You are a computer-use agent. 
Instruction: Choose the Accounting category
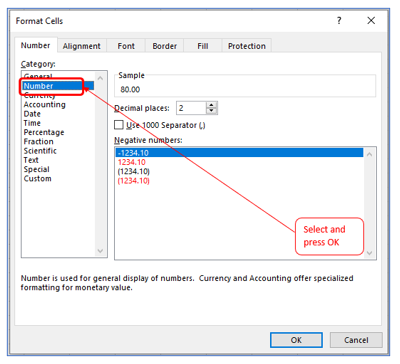pos(45,105)
